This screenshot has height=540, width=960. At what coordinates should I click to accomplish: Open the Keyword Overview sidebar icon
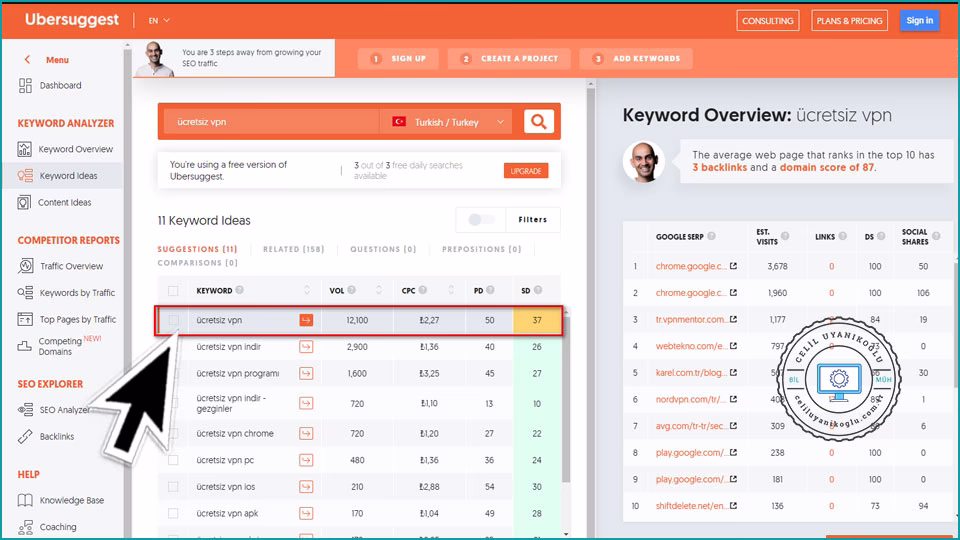(x=25, y=149)
